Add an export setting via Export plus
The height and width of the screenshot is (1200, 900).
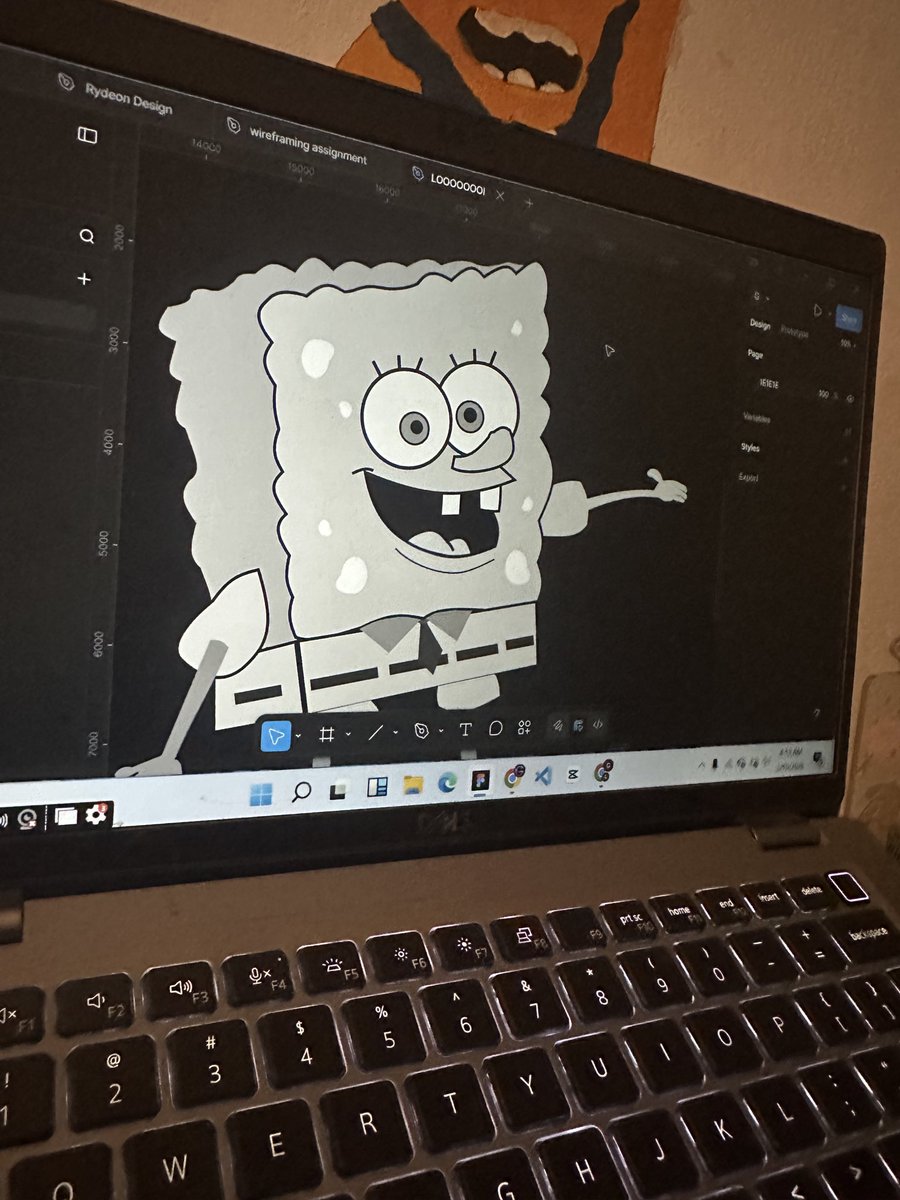point(844,487)
